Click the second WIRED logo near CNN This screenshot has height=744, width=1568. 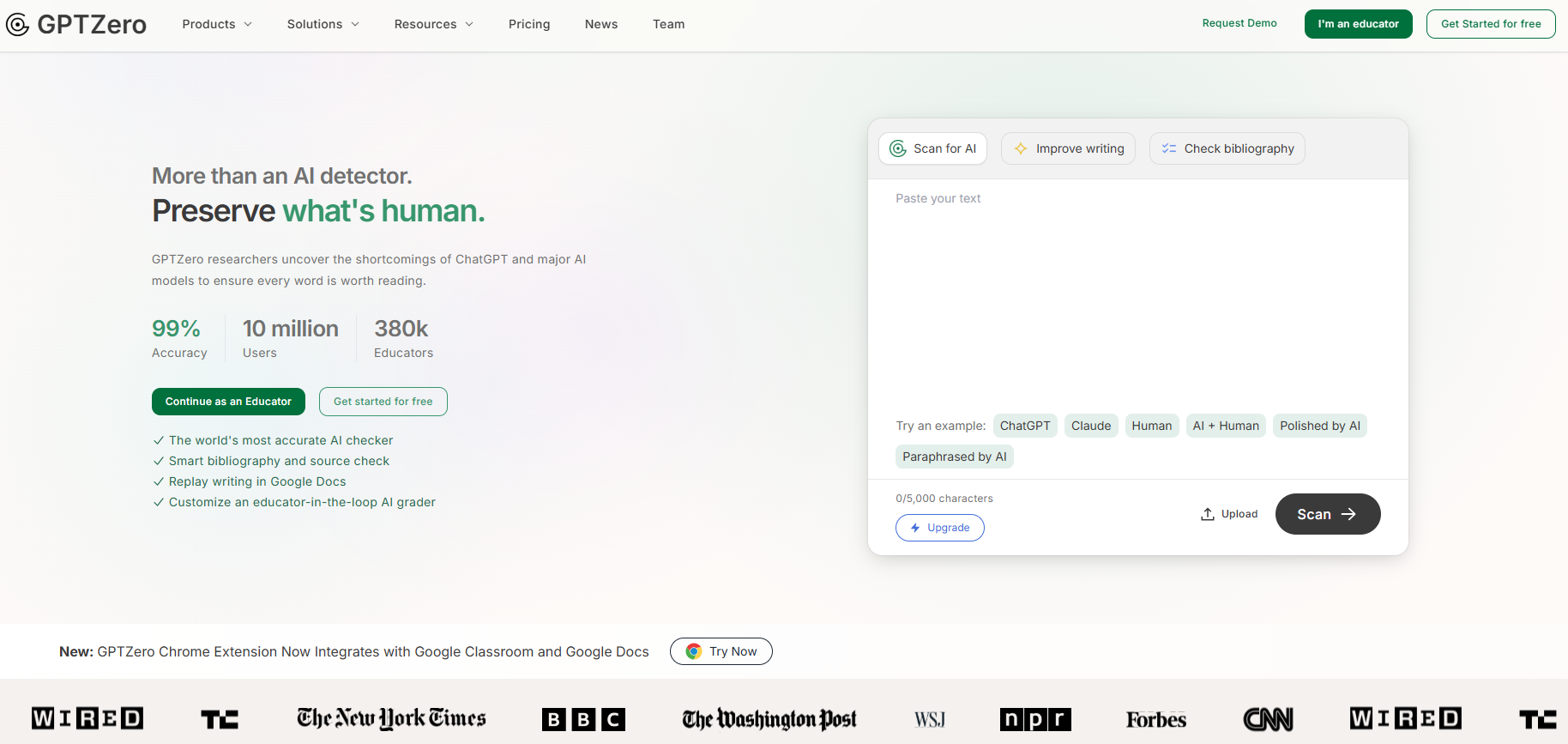tap(1405, 718)
